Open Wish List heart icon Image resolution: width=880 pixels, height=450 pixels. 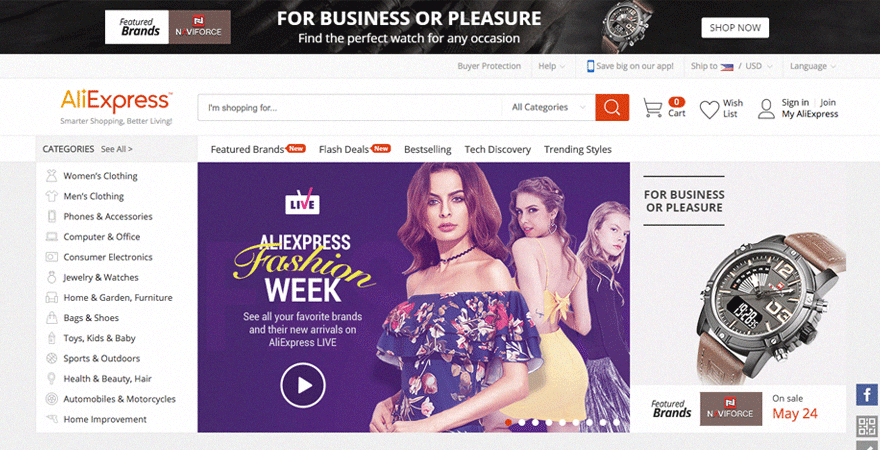[x=709, y=109]
